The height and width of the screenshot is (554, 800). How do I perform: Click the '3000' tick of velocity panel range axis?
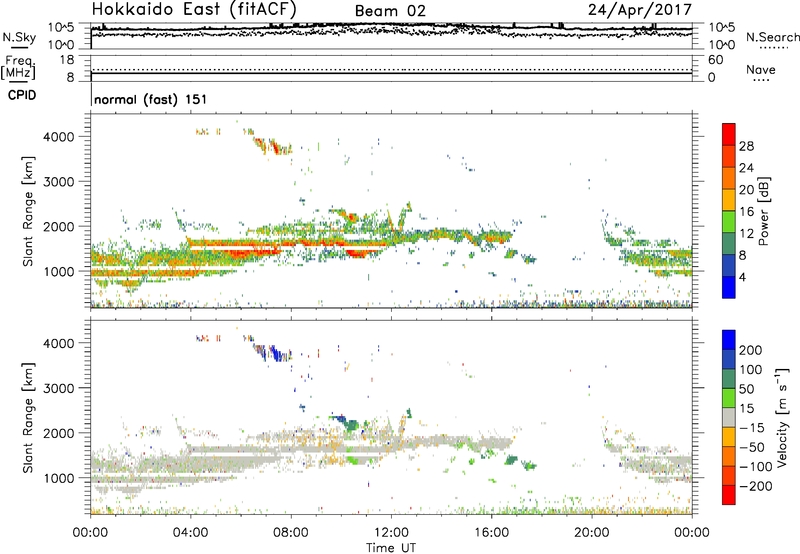pyautogui.click(x=58, y=388)
